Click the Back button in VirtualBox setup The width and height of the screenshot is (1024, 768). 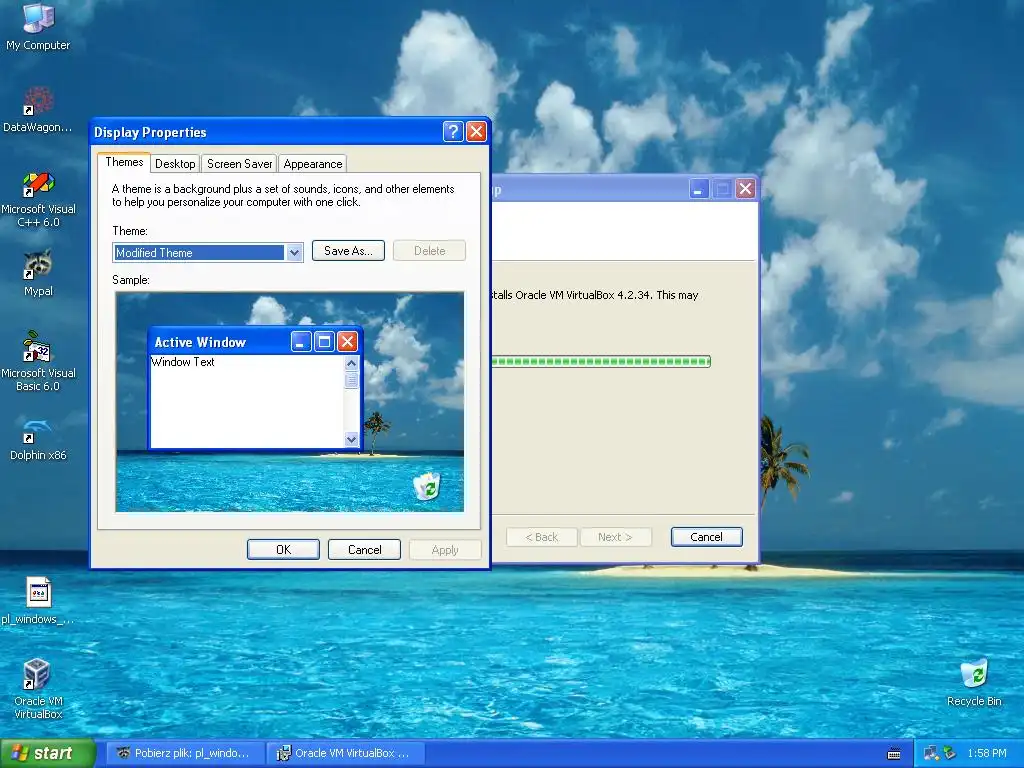tap(542, 537)
